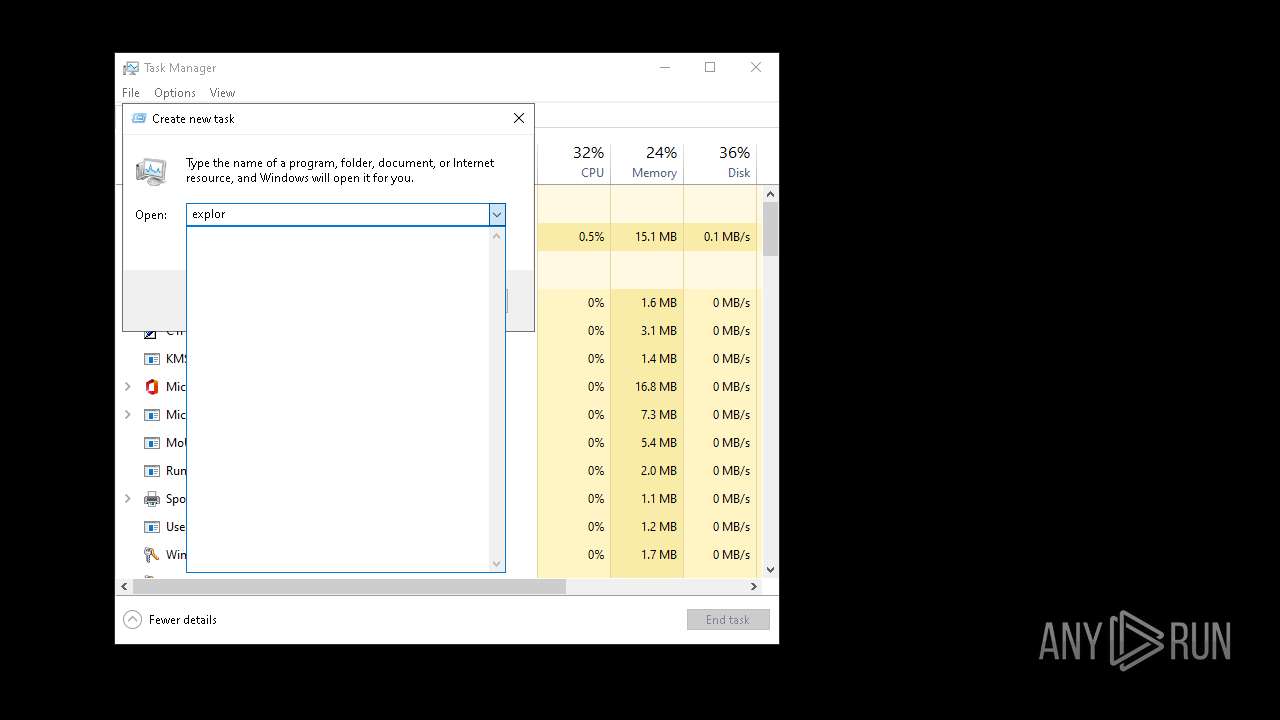
Task: Click dropdown list scroll down arrow
Action: tap(496, 564)
